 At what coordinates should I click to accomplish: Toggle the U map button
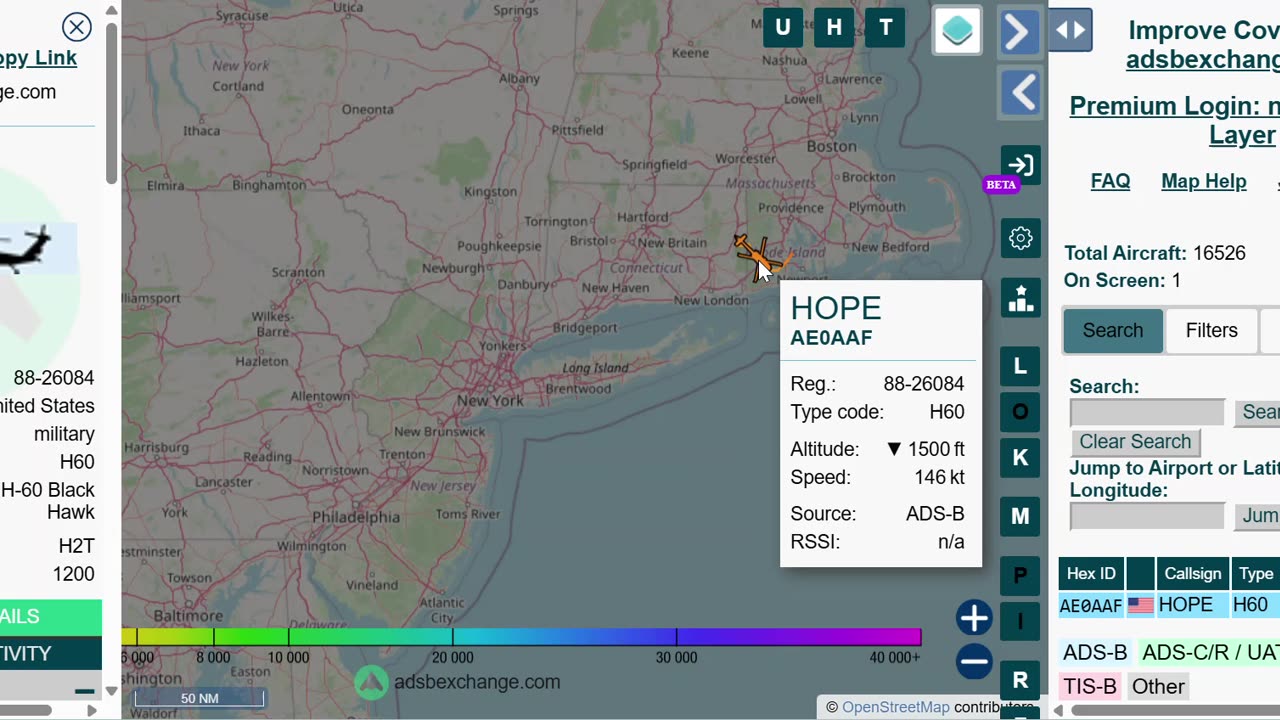[783, 28]
